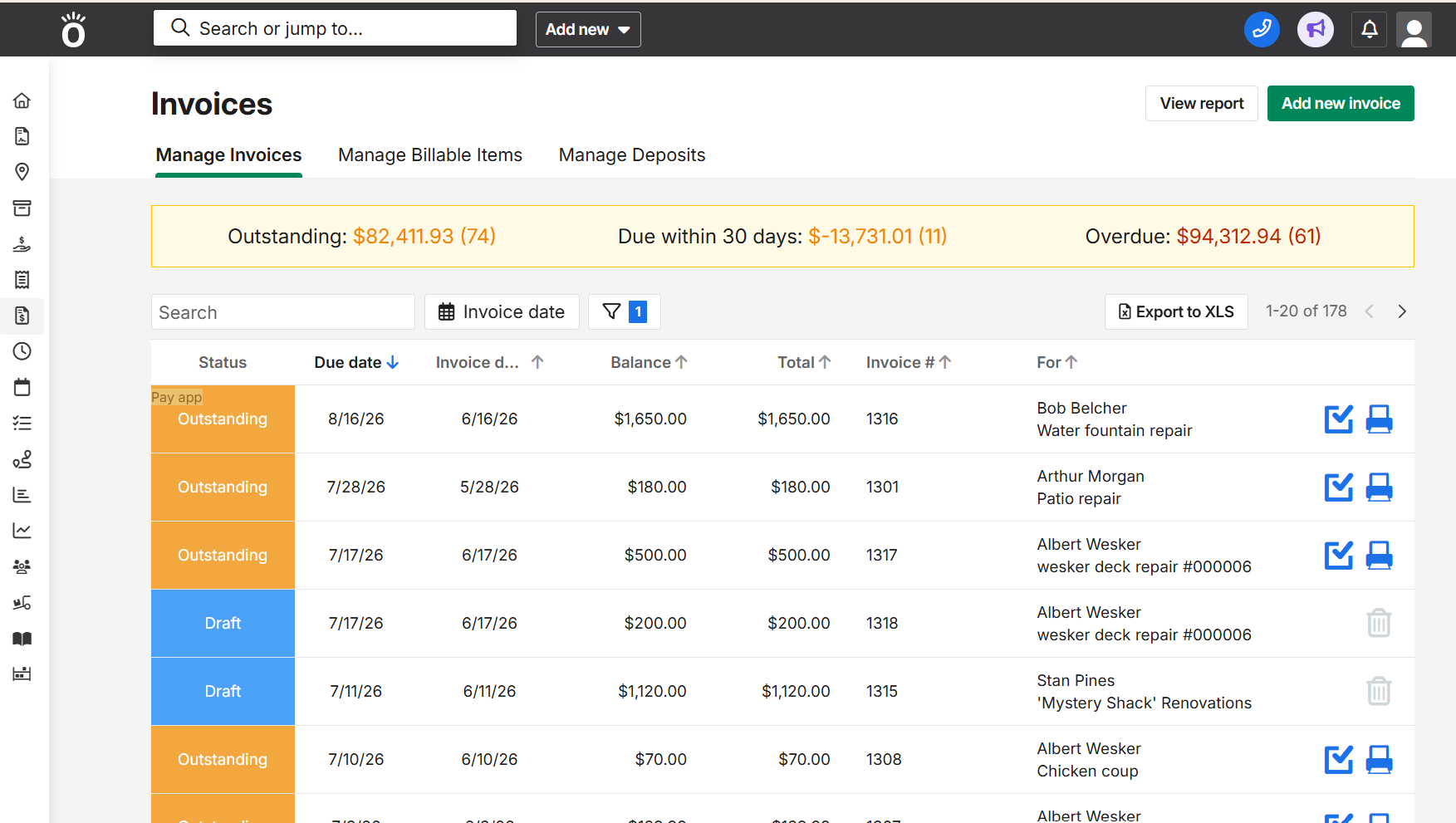Screen dimensions: 1456x823
Task: Open the factory building icon in sidebar
Action: [x=22, y=674]
